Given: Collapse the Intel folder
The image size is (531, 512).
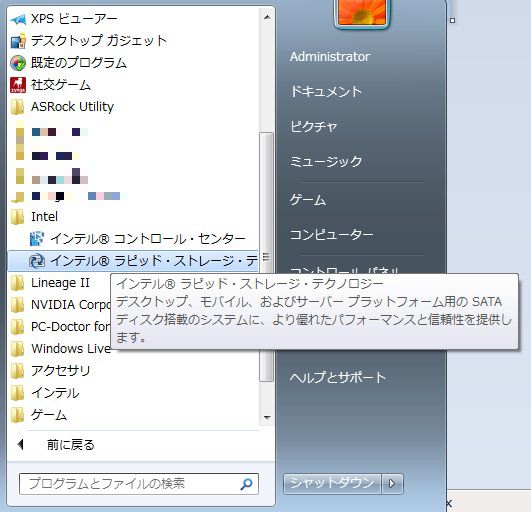Looking at the screenshot, I should [133, 217].
